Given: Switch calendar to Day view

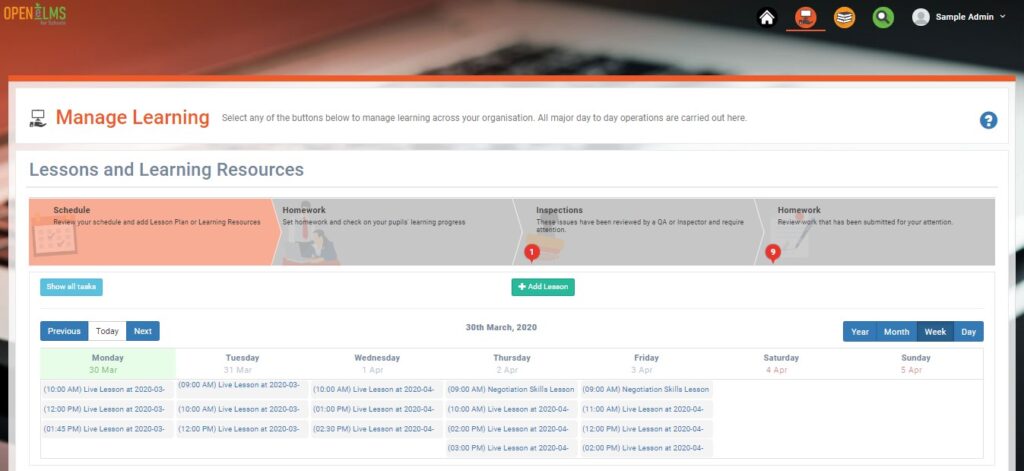Looking at the screenshot, I should pos(968,332).
